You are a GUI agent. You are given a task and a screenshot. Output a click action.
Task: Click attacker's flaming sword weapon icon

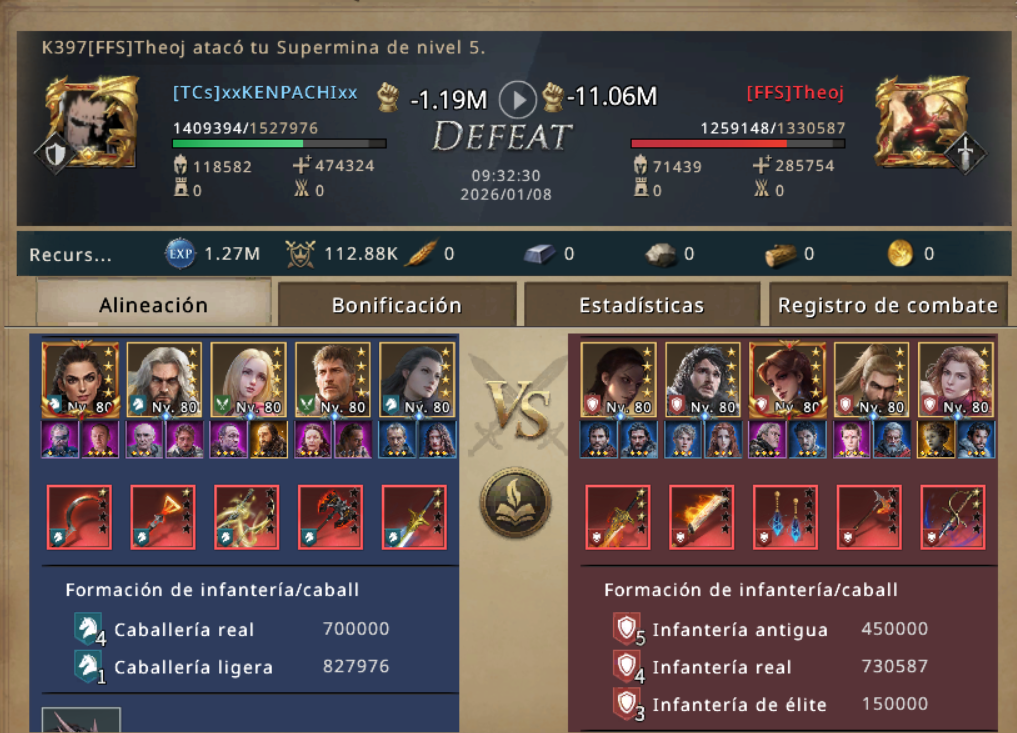point(701,517)
